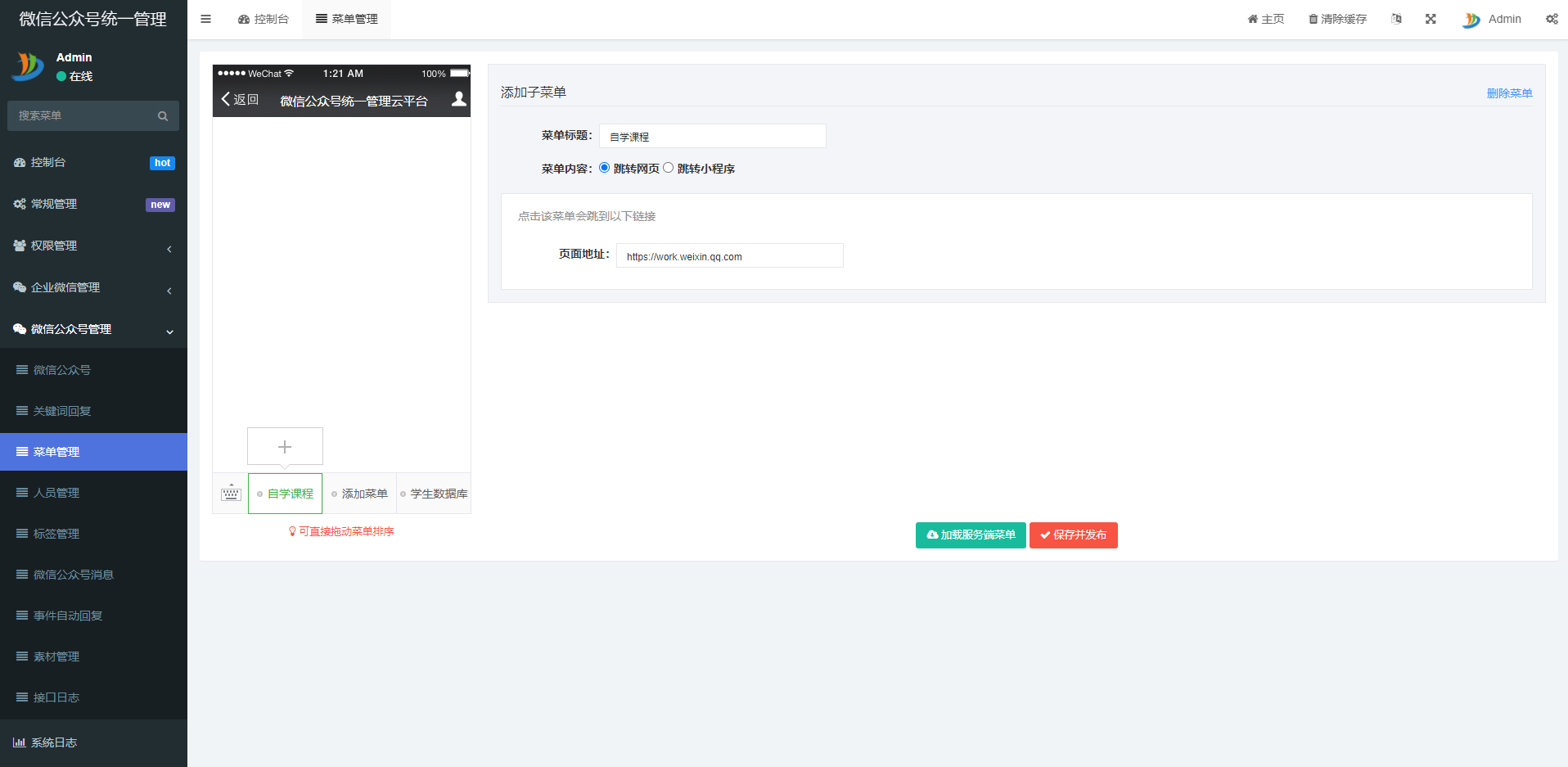Open the fullscreen toggle icon
The width and height of the screenshot is (1568, 767).
(x=1431, y=19)
